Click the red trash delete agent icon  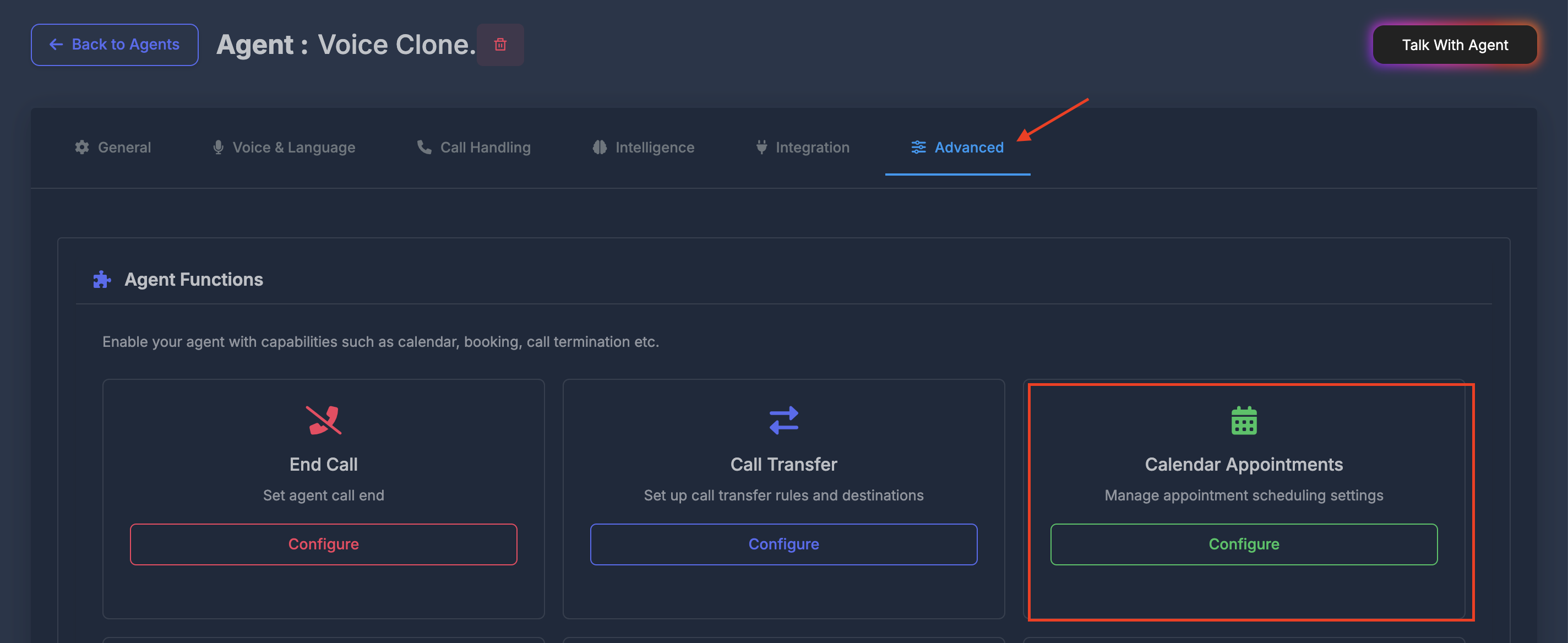point(500,45)
